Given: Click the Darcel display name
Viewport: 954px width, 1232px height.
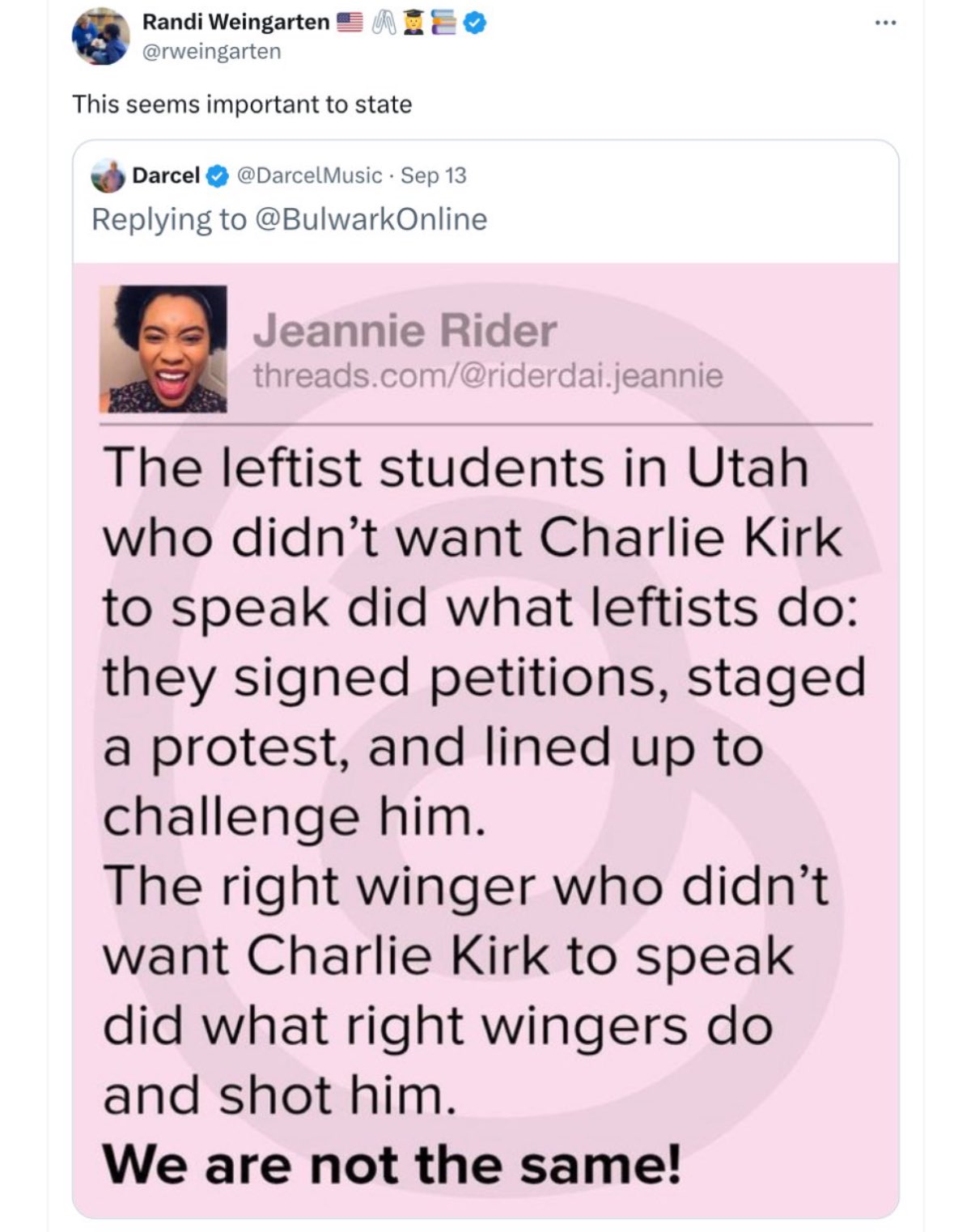Looking at the screenshot, I should 166,175.
